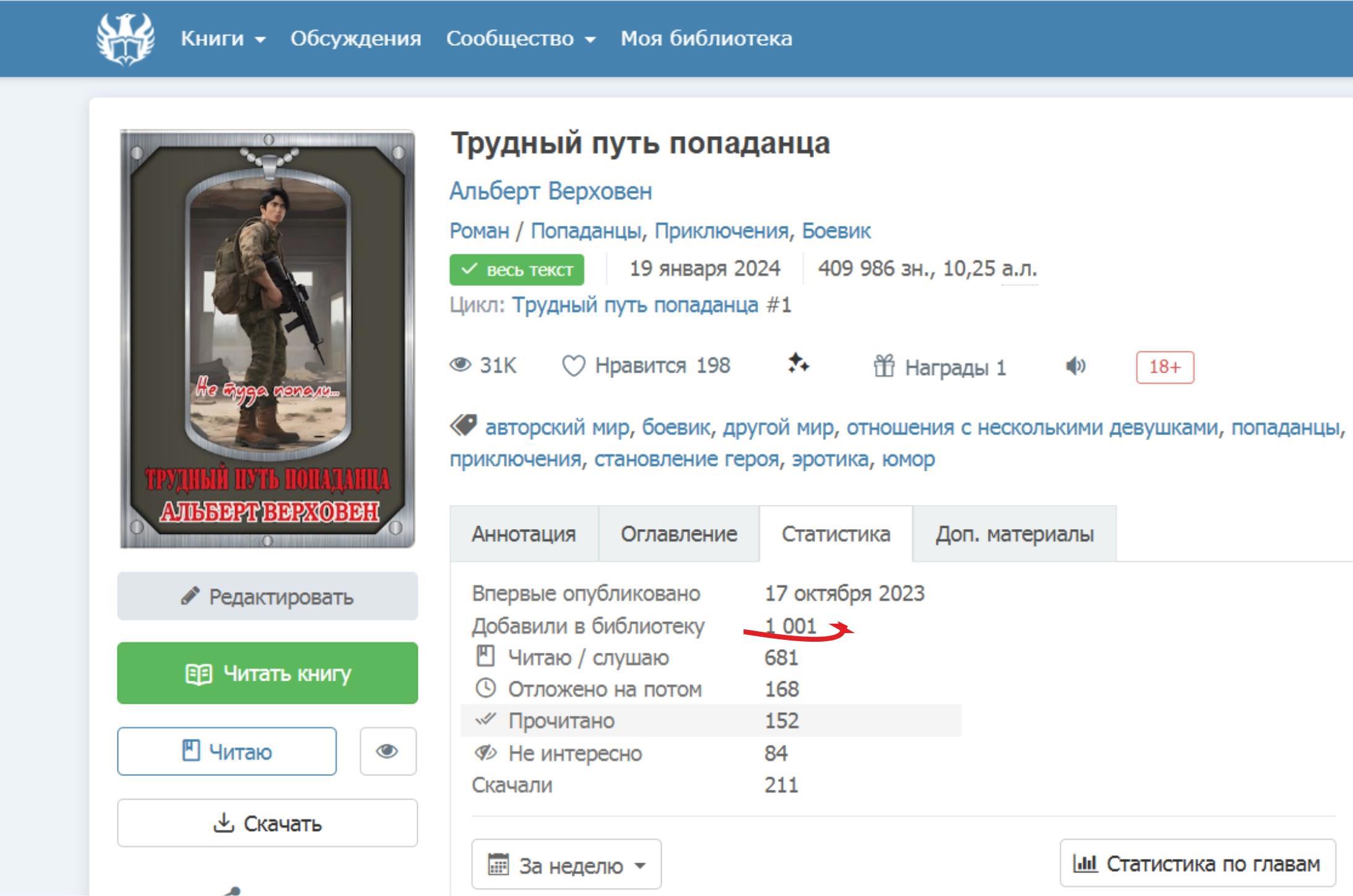The image size is (1353, 896).
Task: Open author link Альберт Верховен
Action: coord(550,191)
